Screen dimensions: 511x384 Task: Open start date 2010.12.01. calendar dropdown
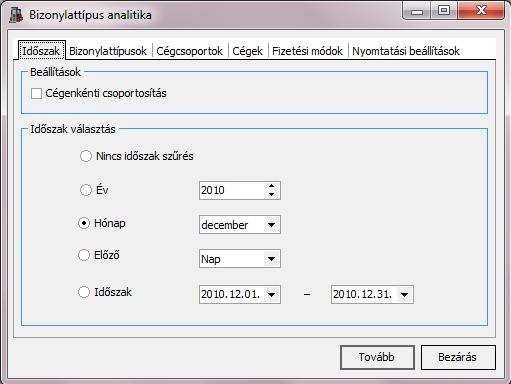(x=271, y=295)
